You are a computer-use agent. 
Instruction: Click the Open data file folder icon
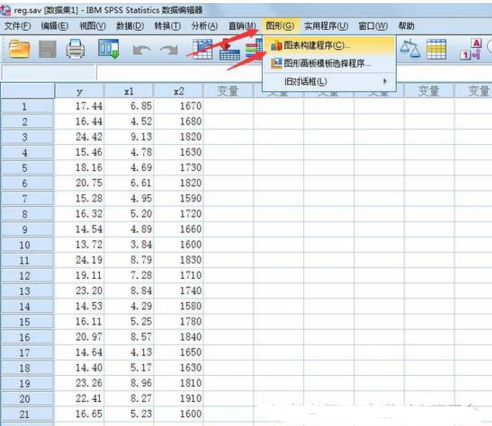[x=19, y=49]
